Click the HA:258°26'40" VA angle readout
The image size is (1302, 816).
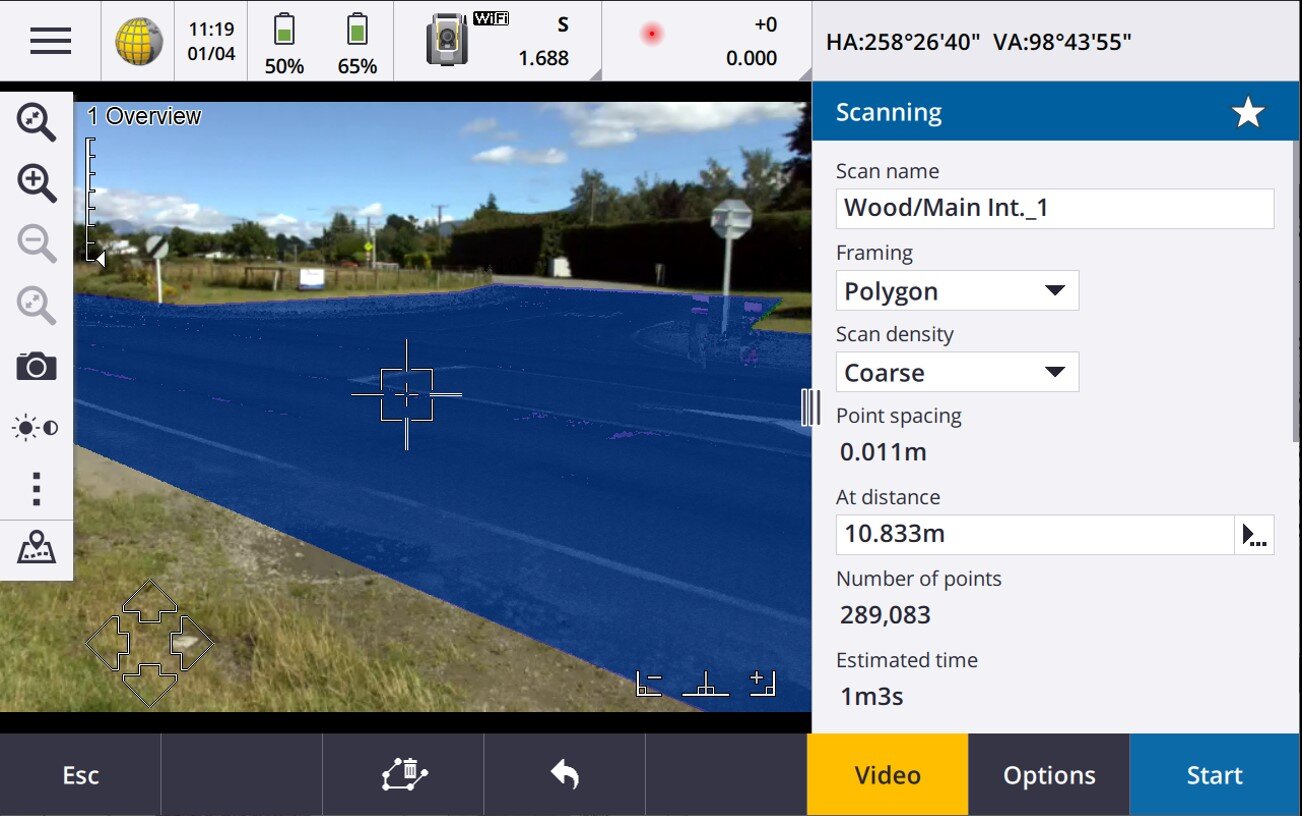click(x=979, y=42)
